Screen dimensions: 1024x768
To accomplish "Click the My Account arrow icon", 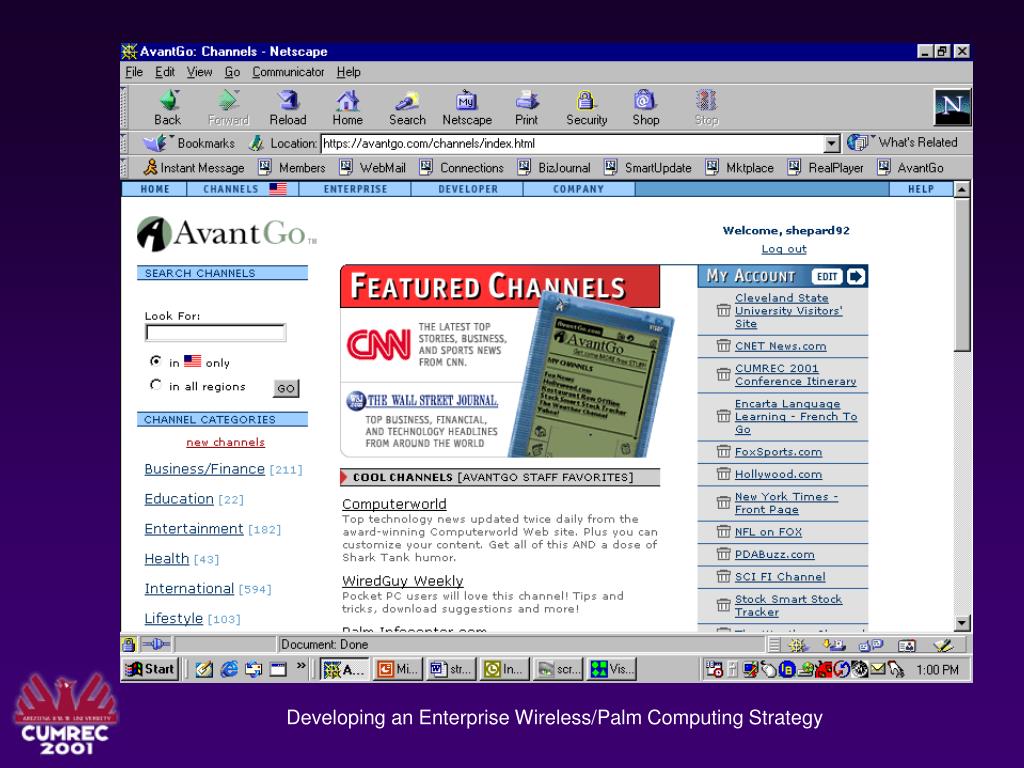I will click(x=855, y=276).
